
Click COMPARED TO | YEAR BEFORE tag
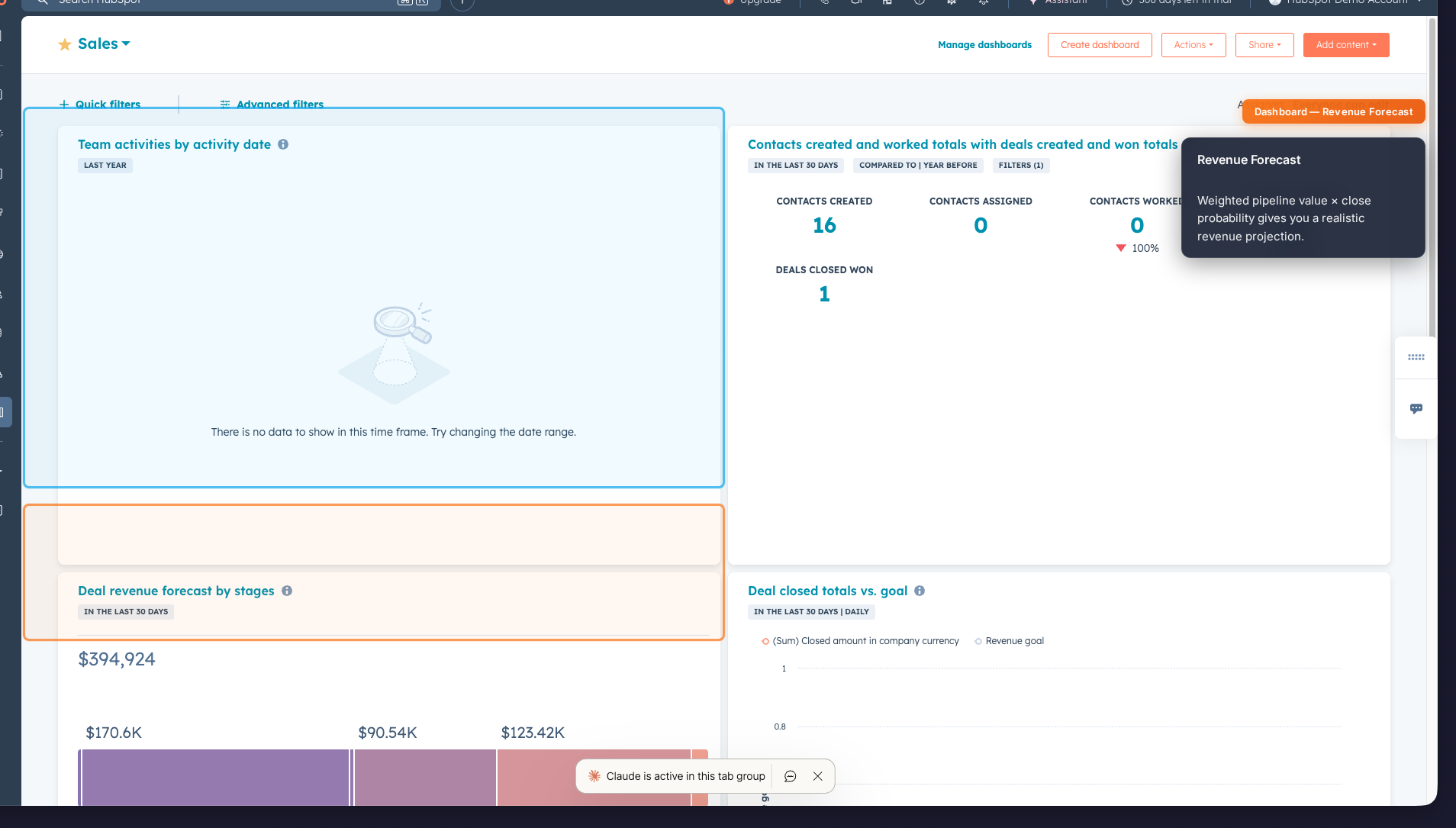(918, 166)
